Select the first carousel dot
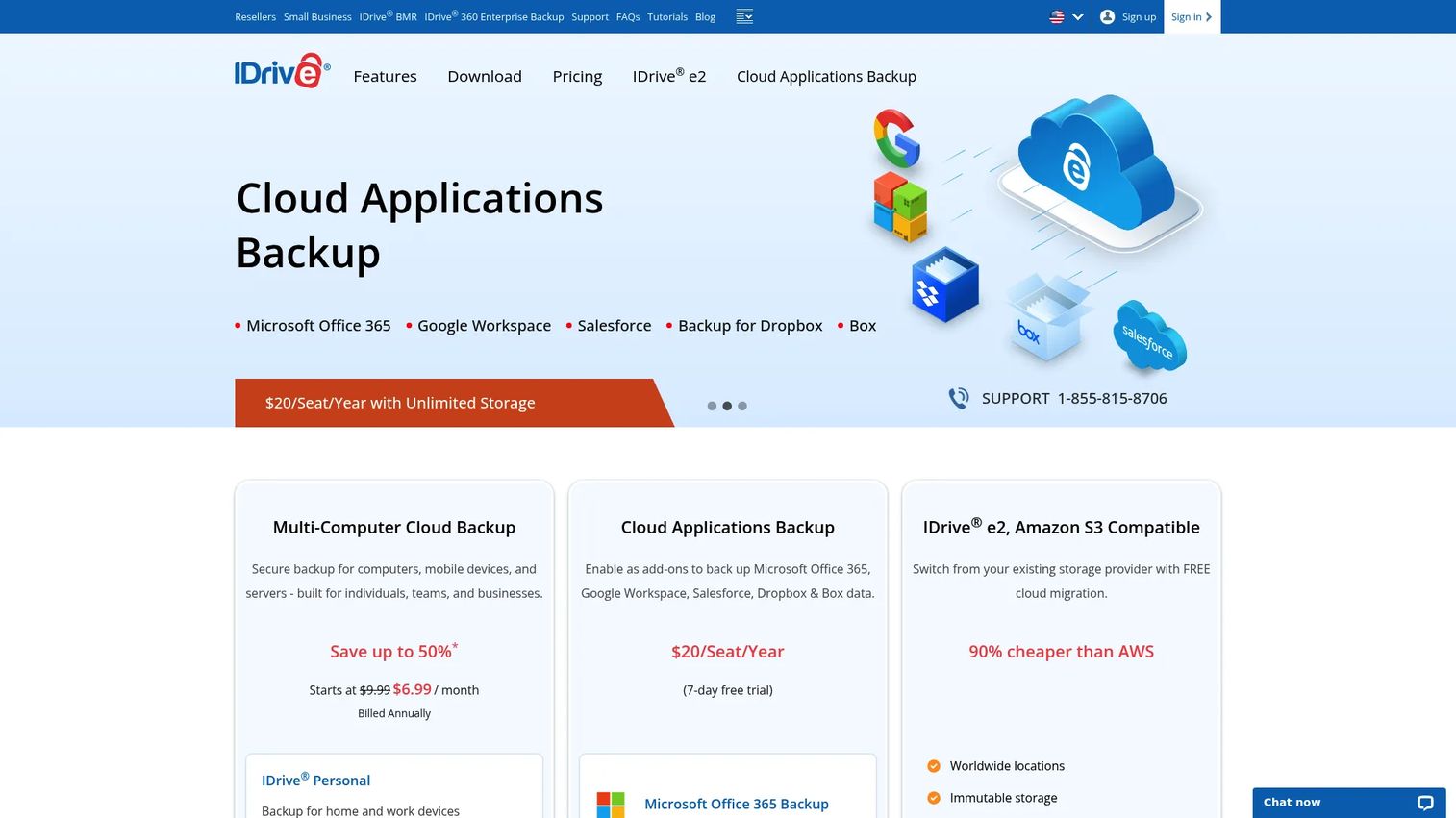The height and width of the screenshot is (818, 1456). [712, 406]
